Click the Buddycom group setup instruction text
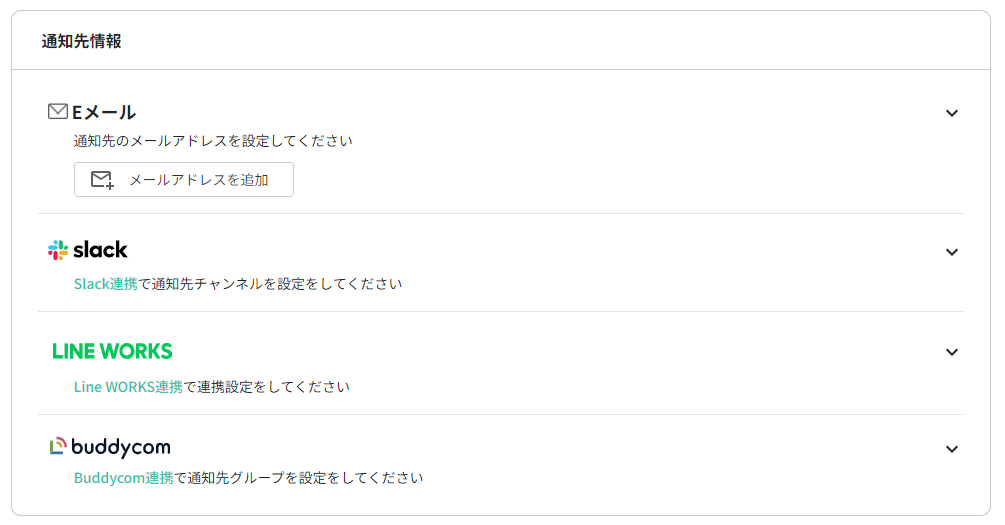The height and width of the screenshot is (525, 1005). (x=298, y=478)
